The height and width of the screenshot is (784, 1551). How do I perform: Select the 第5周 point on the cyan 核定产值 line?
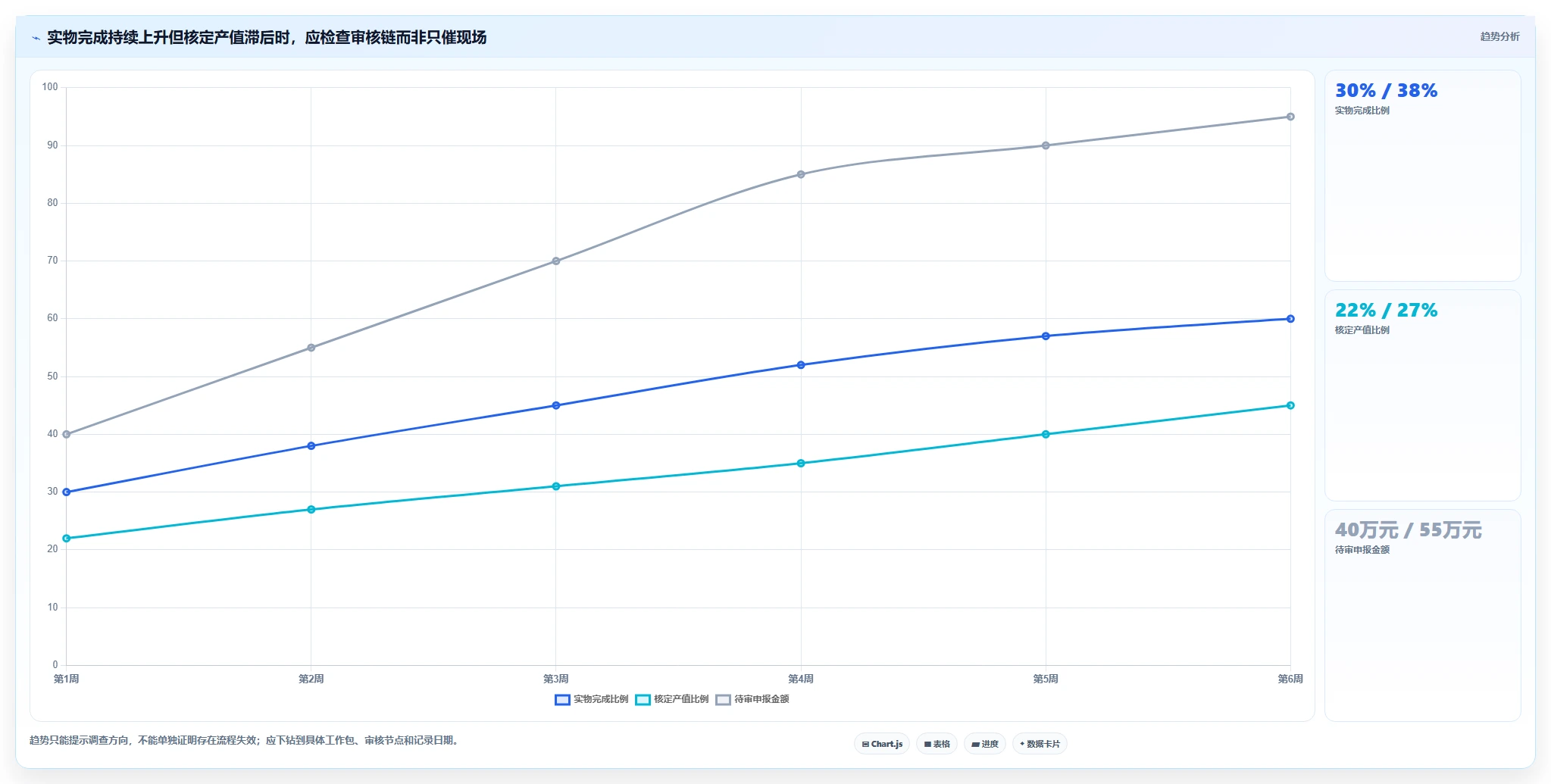tap(1046, 435)
